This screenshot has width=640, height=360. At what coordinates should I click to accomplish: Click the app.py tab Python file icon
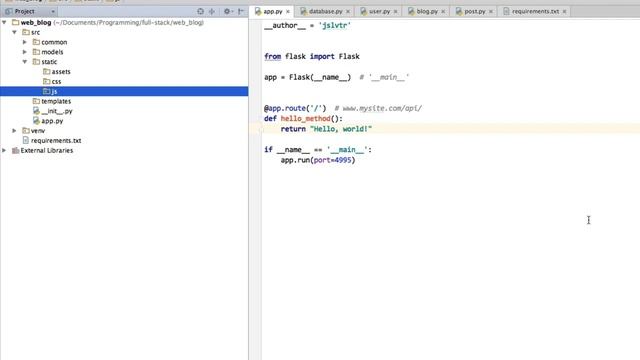(x=258, y=11)
